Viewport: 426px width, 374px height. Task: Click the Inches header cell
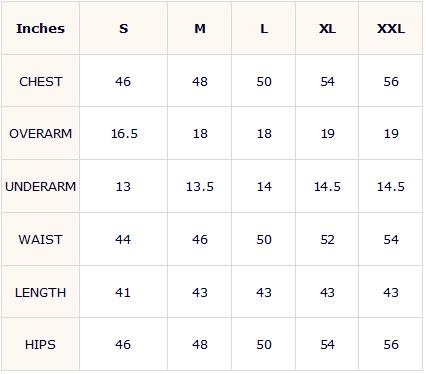pos(40,29)
